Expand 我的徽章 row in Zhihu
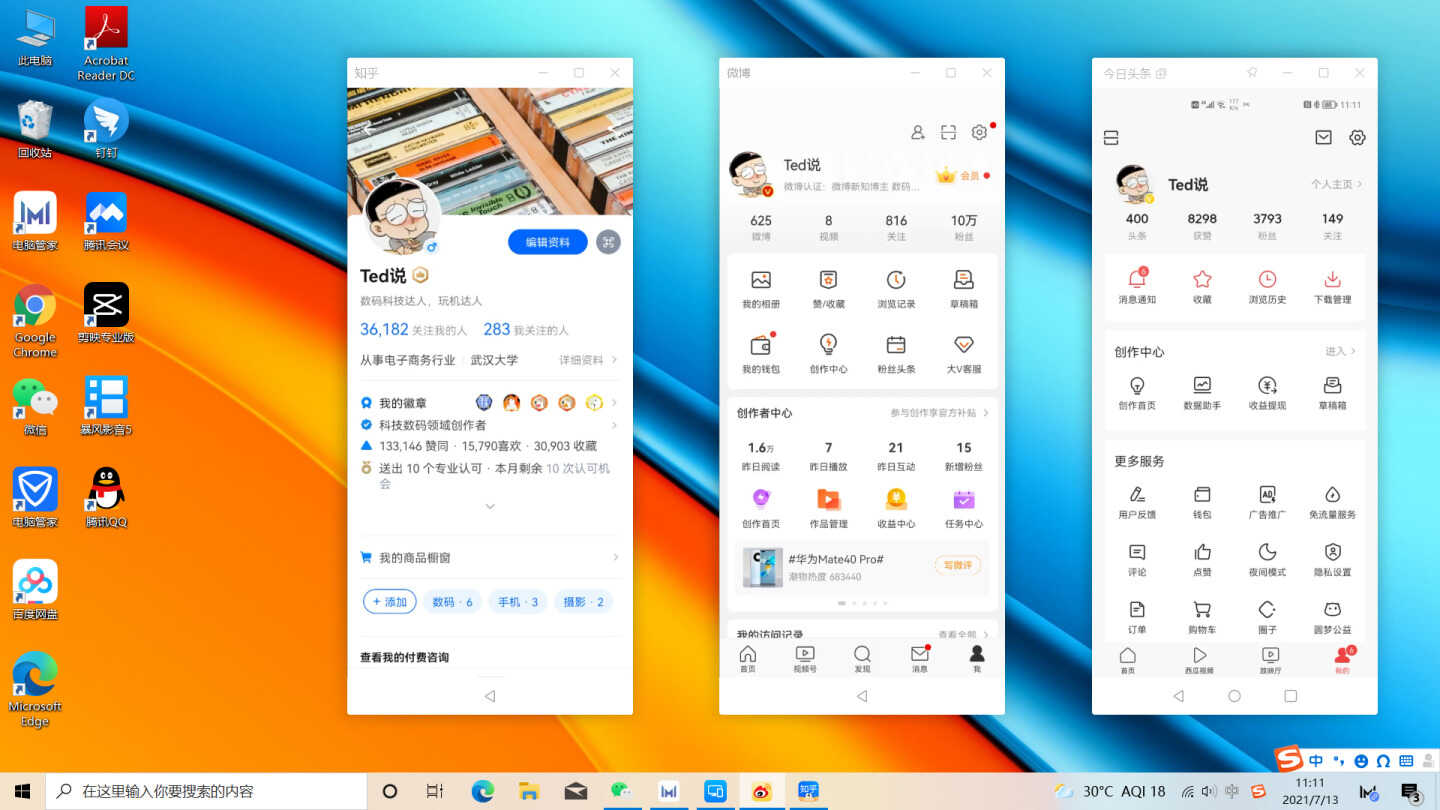The width and height of the screenshot is (1440, 810). click(615, 403)
